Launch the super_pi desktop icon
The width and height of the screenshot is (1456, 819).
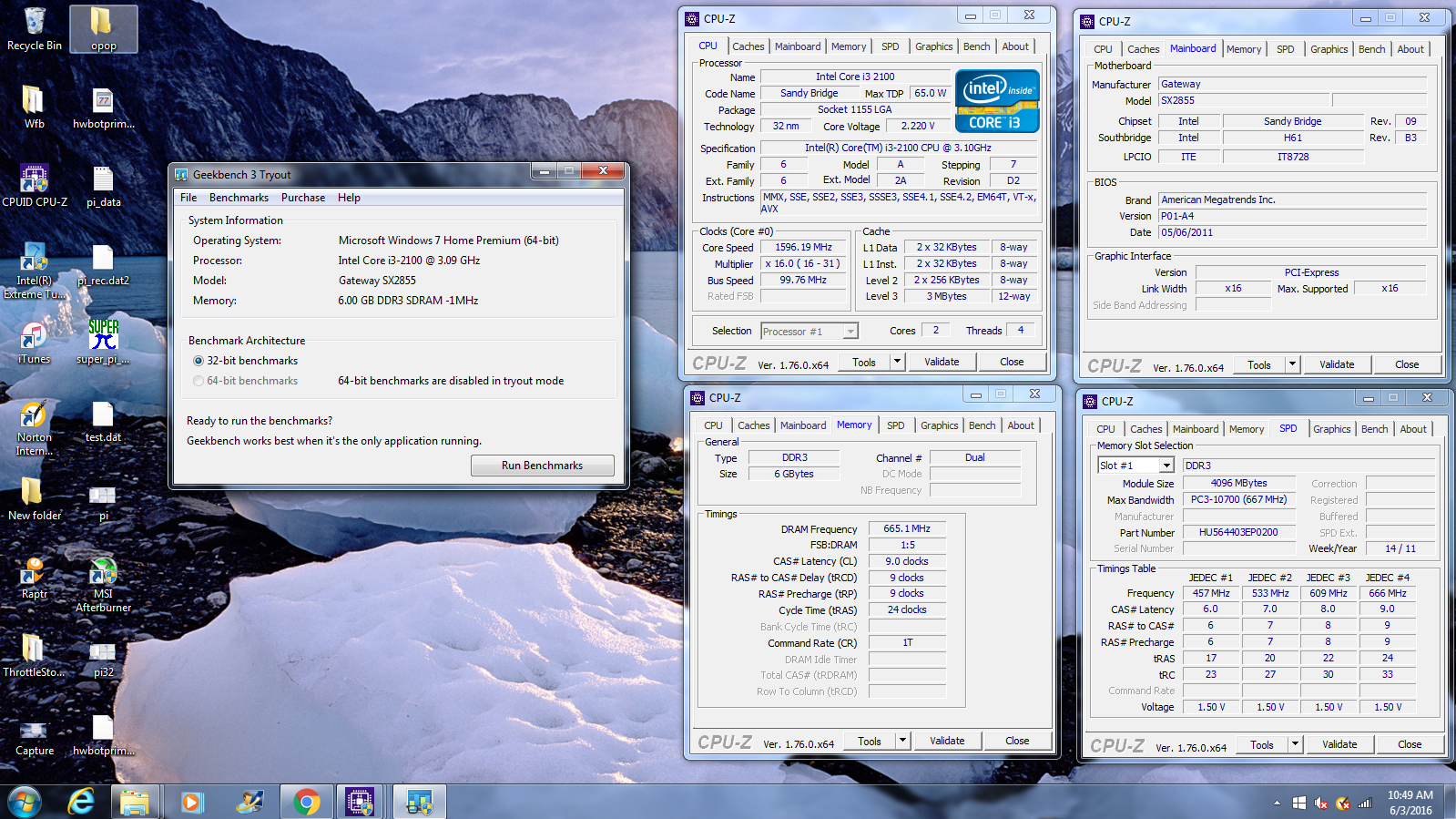(x=103, y=343)
